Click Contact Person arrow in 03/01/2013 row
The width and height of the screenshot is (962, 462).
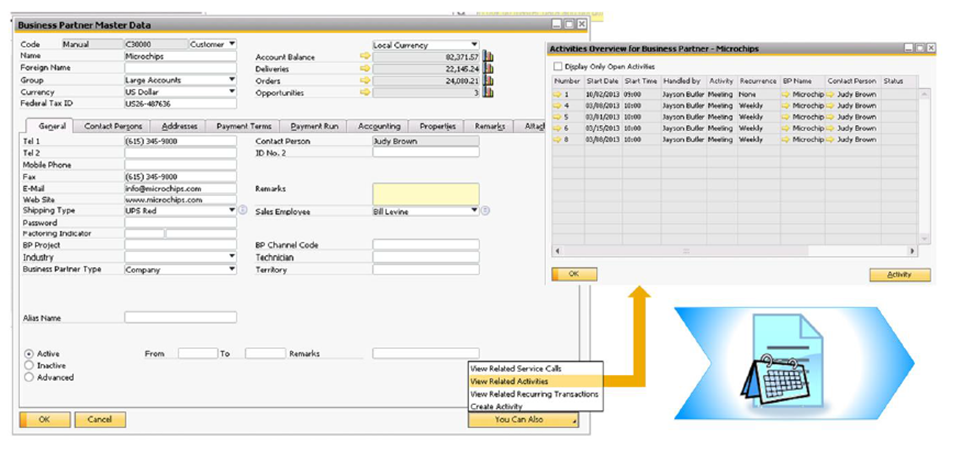[x=831, y=117]
